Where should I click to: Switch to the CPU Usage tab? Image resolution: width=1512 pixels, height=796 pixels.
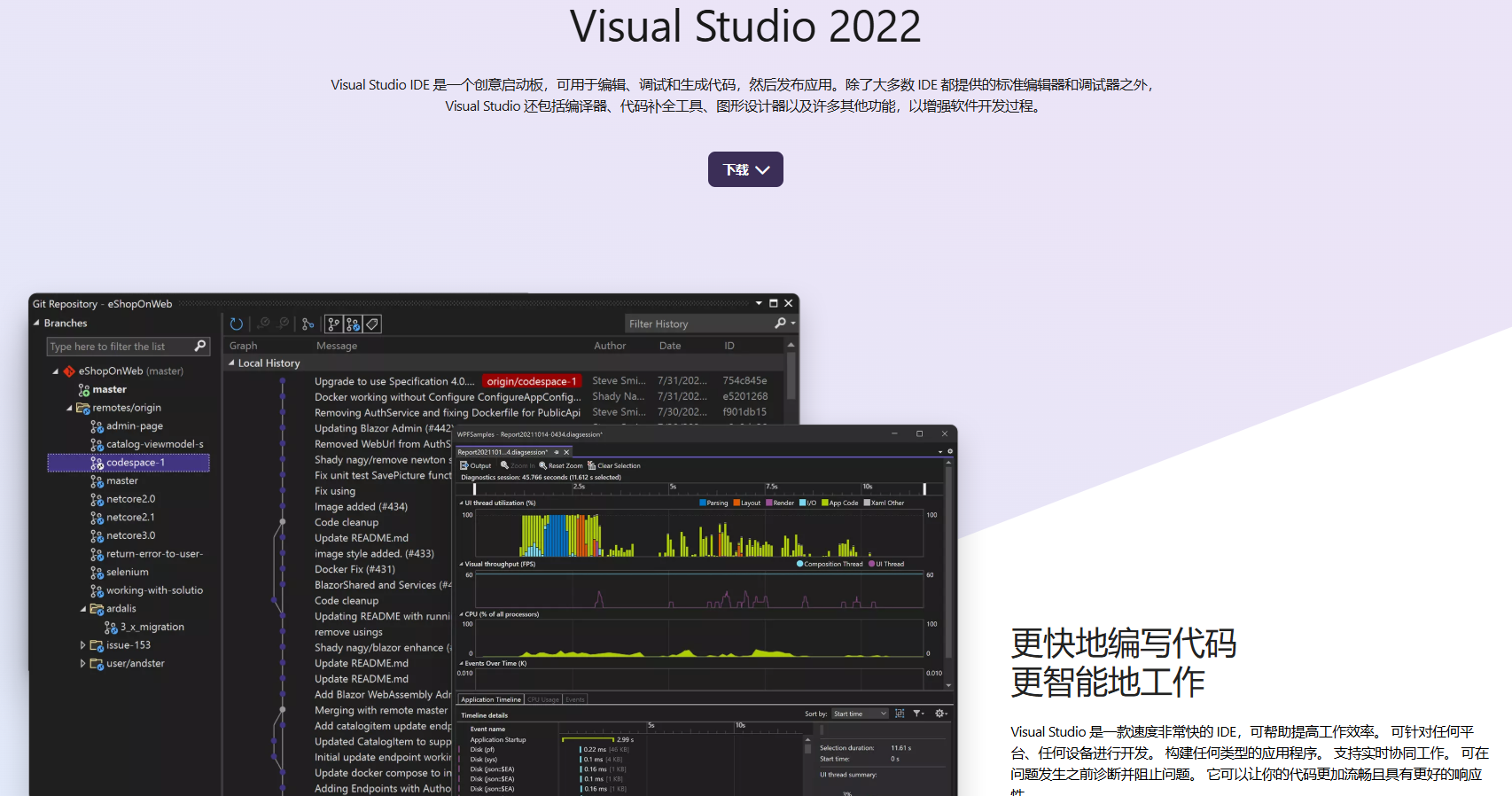point(544,699)
